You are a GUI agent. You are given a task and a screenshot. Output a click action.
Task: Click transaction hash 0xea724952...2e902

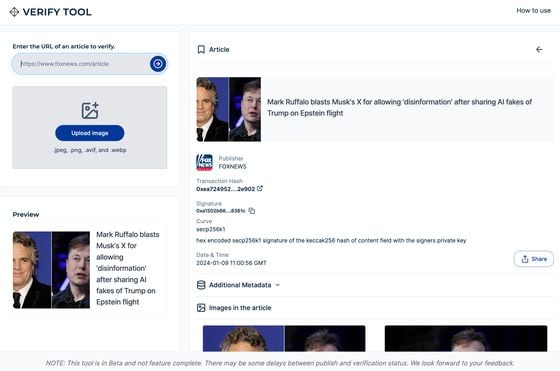tap(225, 189)
